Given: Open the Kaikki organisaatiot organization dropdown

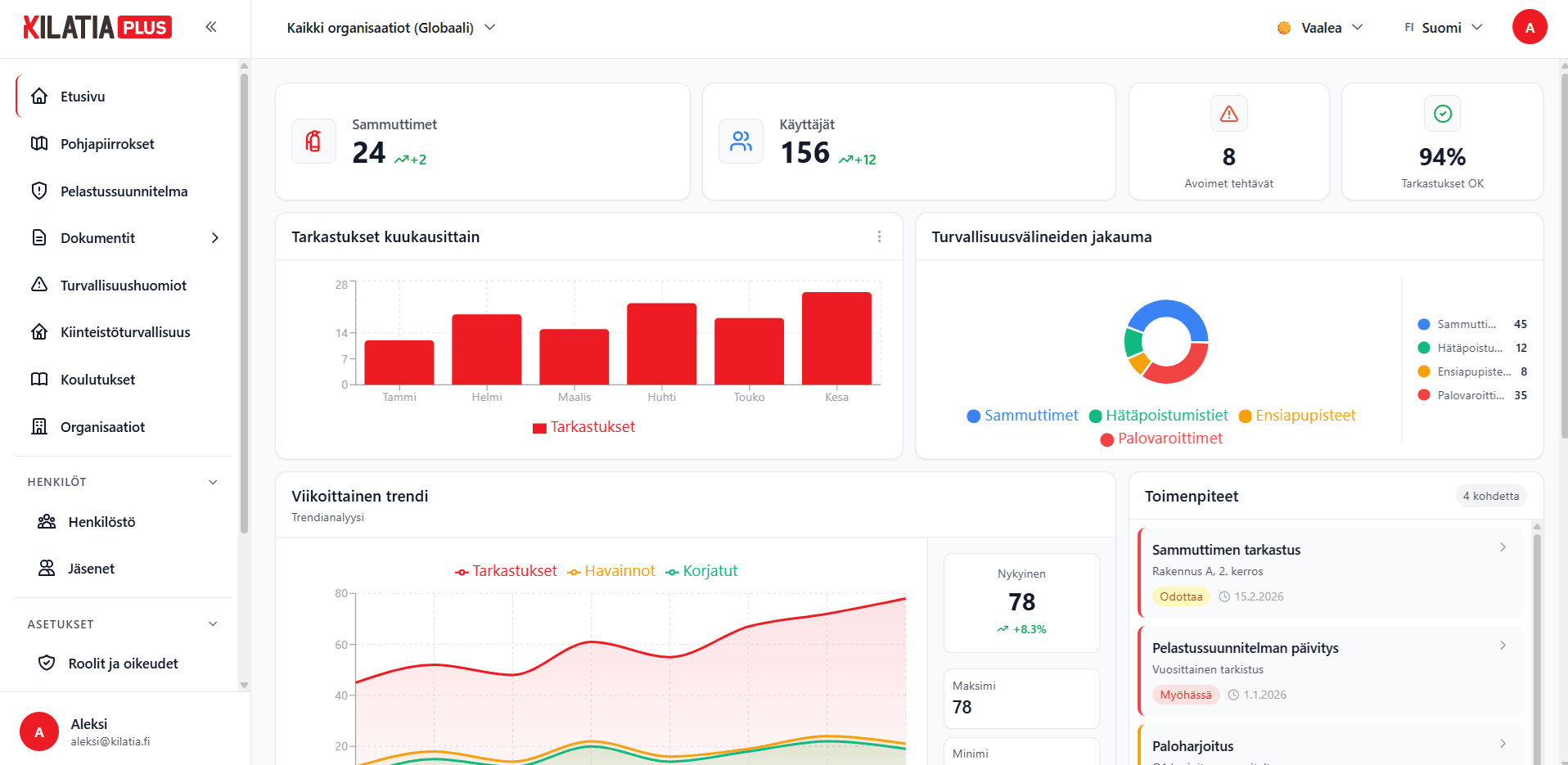Looking at the screenshot, I should tap(391, 28).
